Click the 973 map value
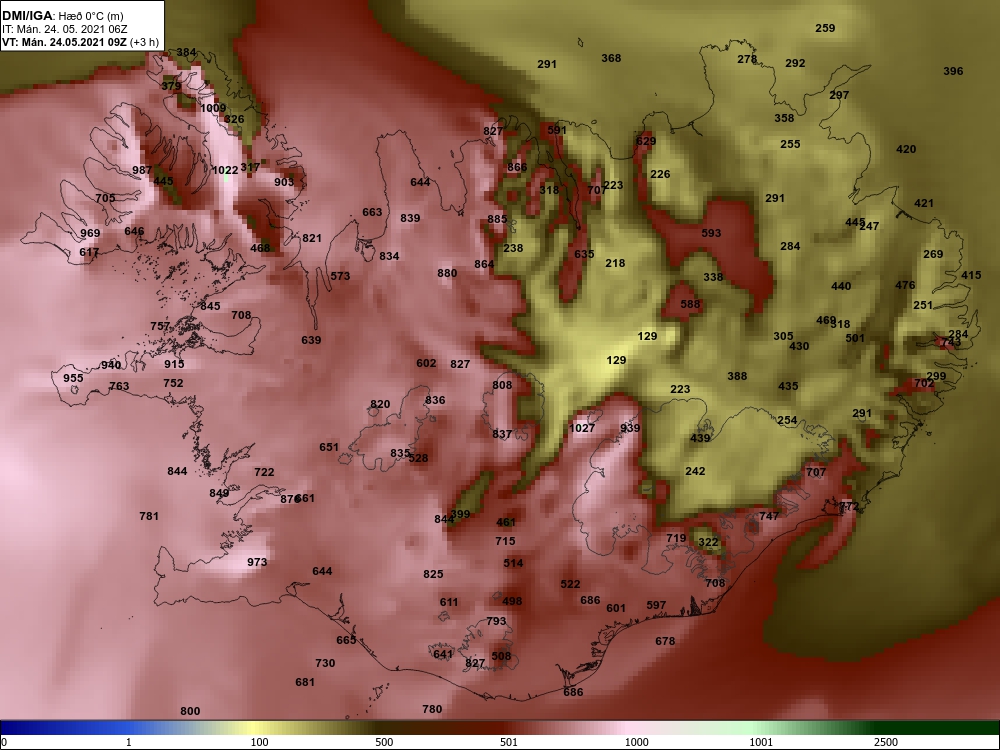 tap(257, 562)
